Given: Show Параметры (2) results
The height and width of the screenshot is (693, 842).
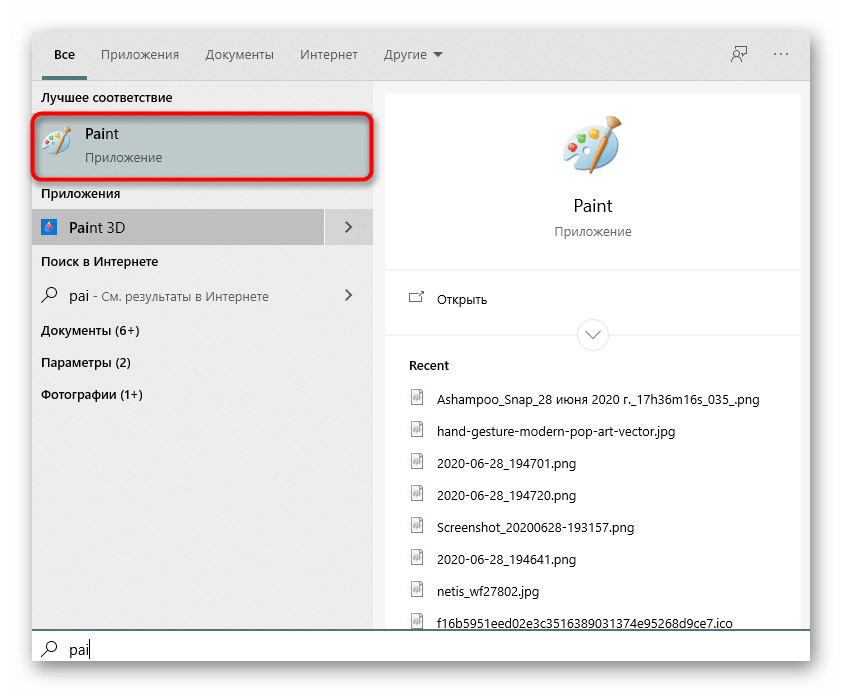Looking at the screenshot, I should point(86,362).
